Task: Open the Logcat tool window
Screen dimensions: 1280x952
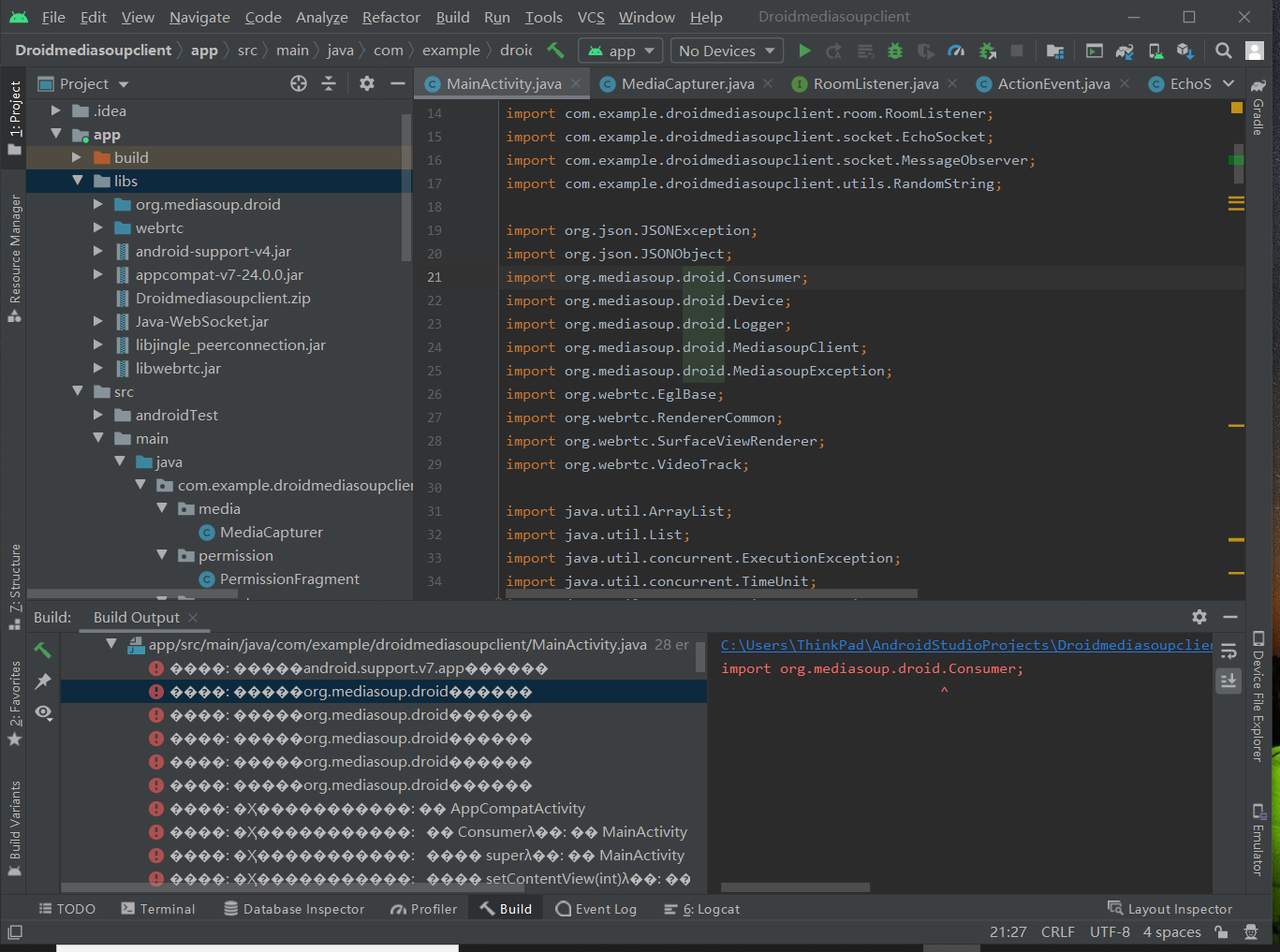Action: pyautogui.click(x=701, y=909)
